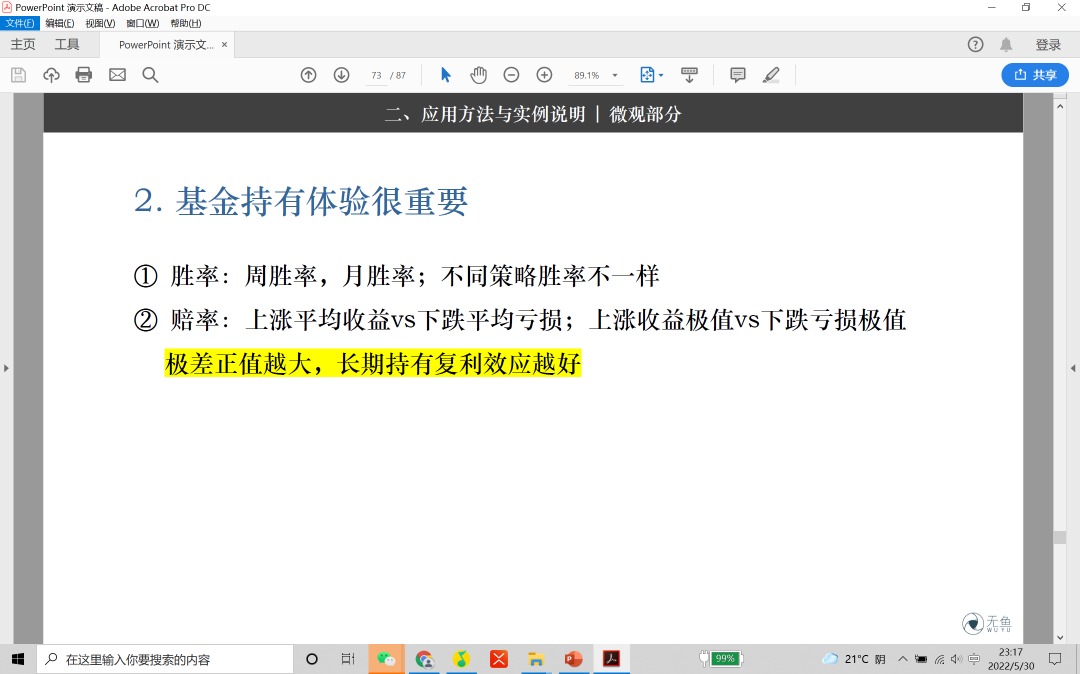Open the Print dialog
The height and width of the screenshot is (674, 1080).
[84, 74]
